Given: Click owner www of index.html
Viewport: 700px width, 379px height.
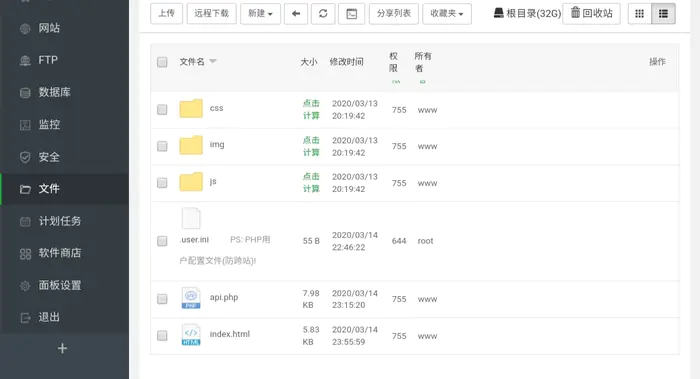Looking at the screenshot, I should click(427, 336).
